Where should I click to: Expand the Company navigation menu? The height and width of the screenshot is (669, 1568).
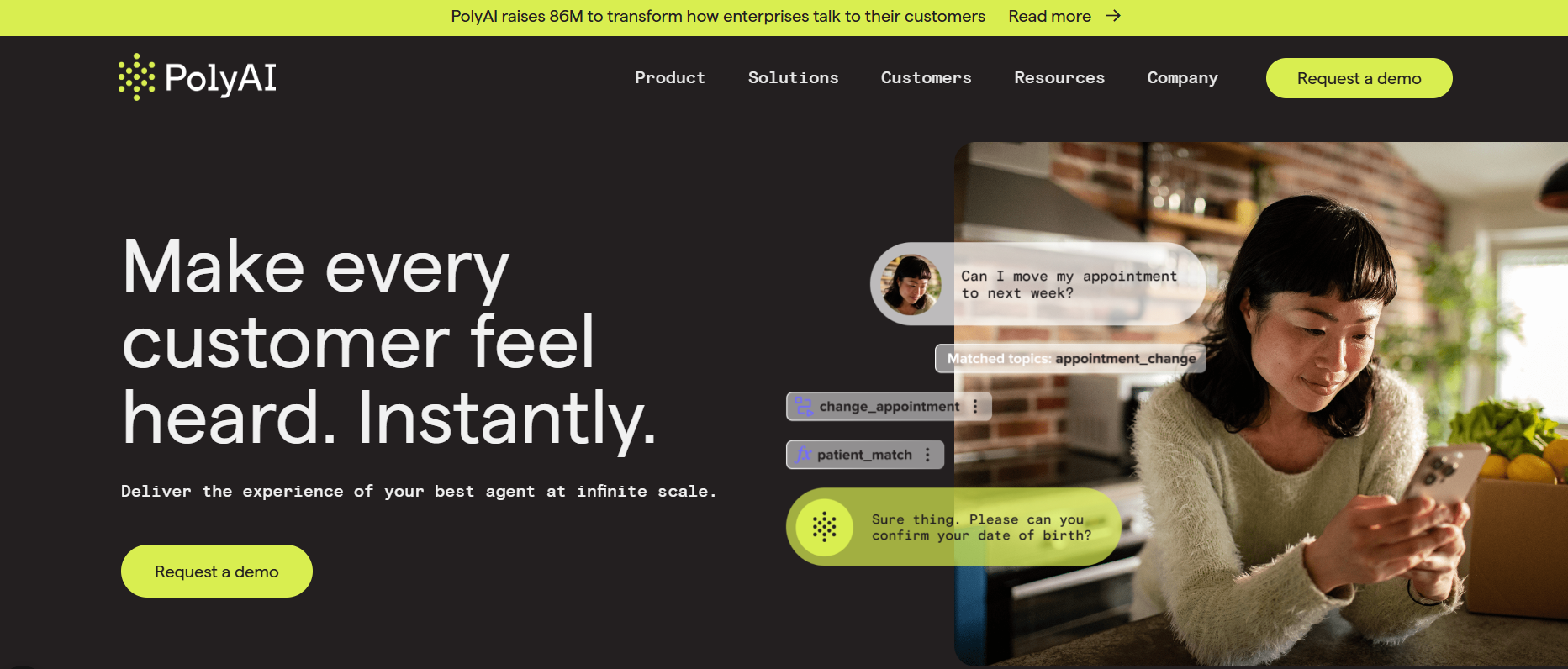point(1182,77)
